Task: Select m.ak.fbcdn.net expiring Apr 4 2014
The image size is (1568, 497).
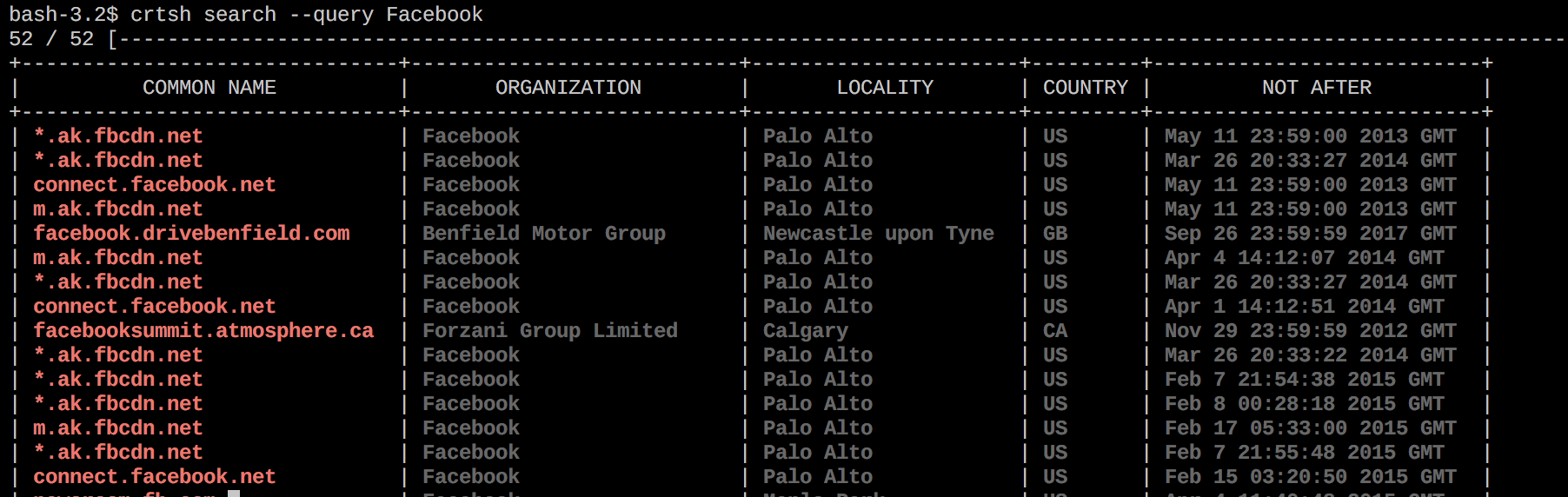Action: coord(118,258)
